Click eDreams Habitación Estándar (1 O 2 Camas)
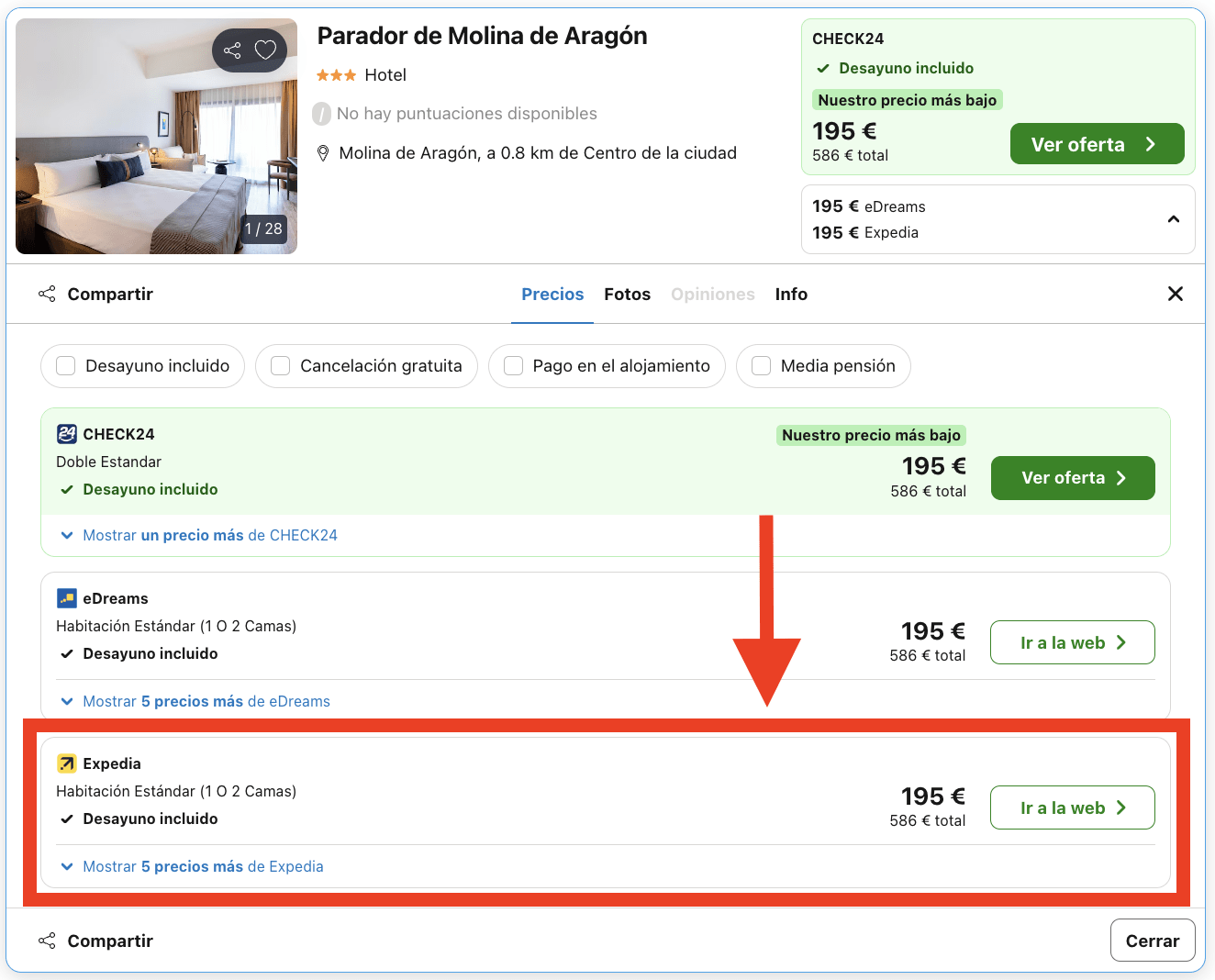Viewport: 1215px width, 980px height. click(176, 626)
